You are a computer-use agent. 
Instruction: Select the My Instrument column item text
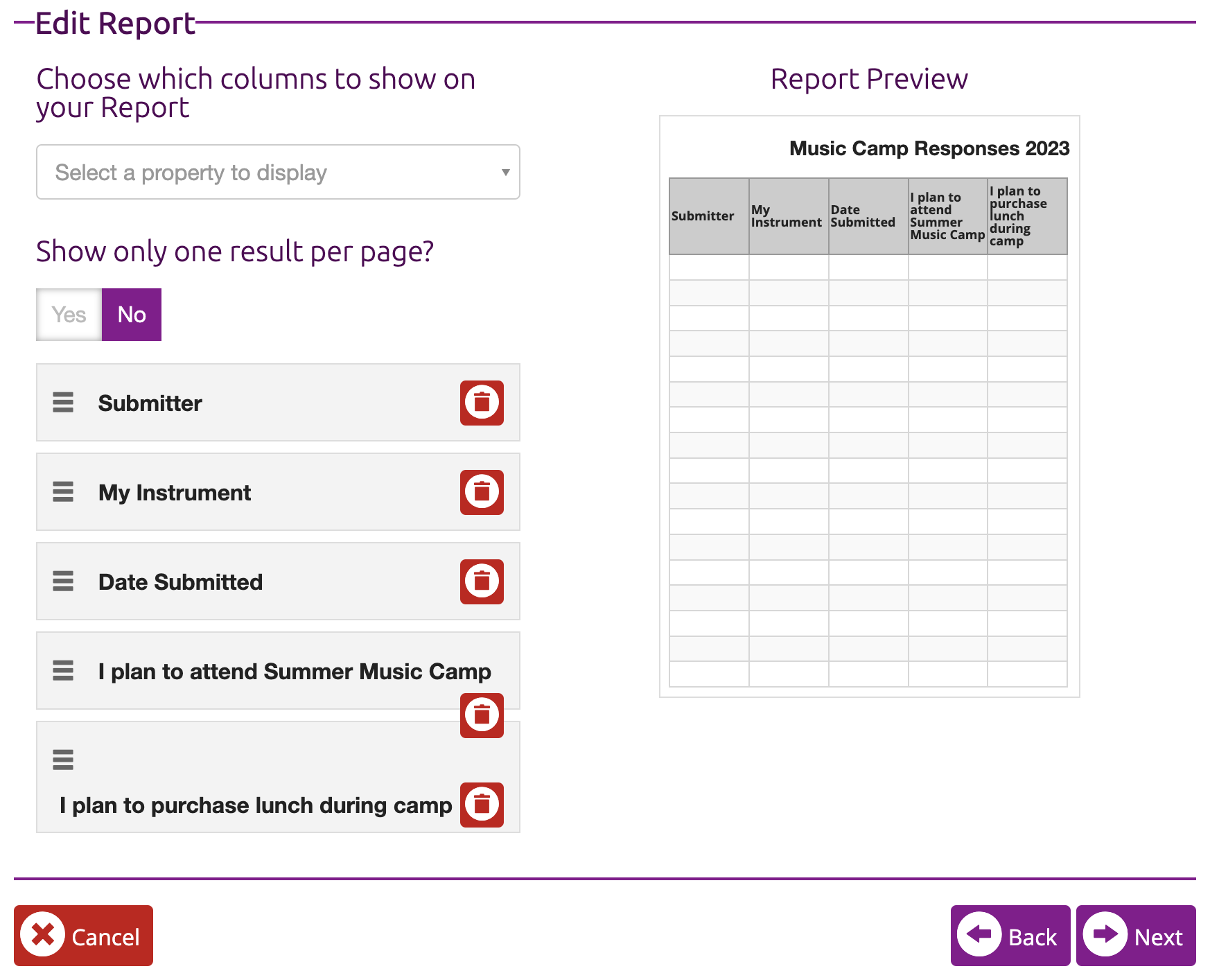coord(175,493)
